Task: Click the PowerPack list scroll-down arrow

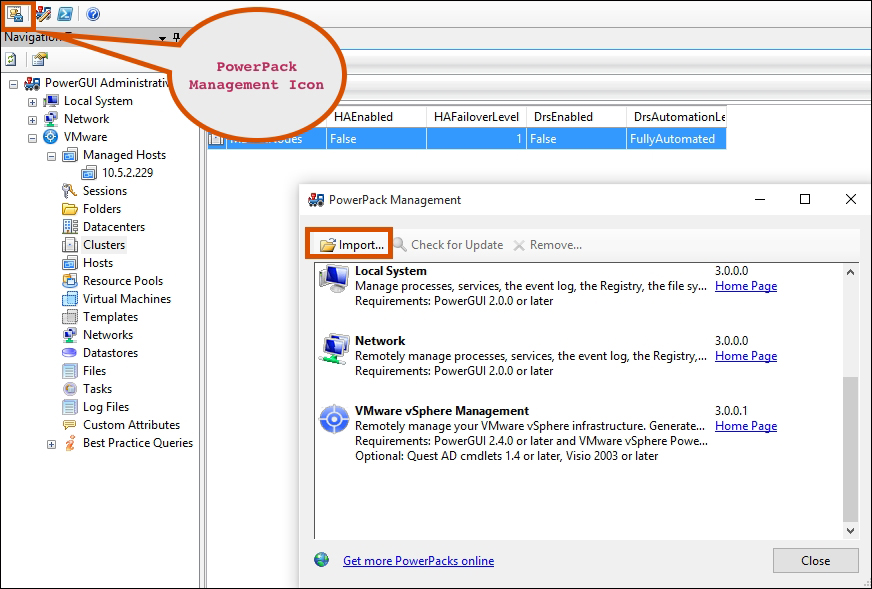Action: pos(850,531)
